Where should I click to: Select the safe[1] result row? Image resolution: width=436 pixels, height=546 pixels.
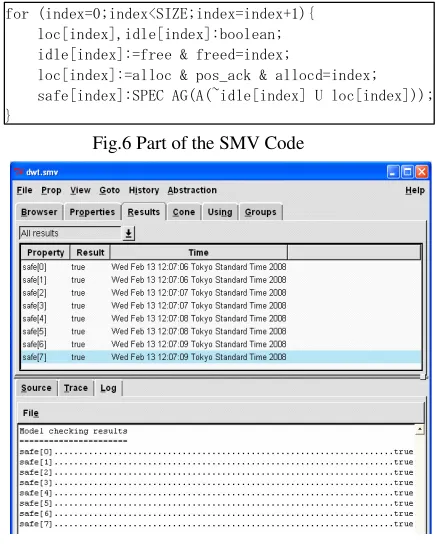click(x=221, y=280)
